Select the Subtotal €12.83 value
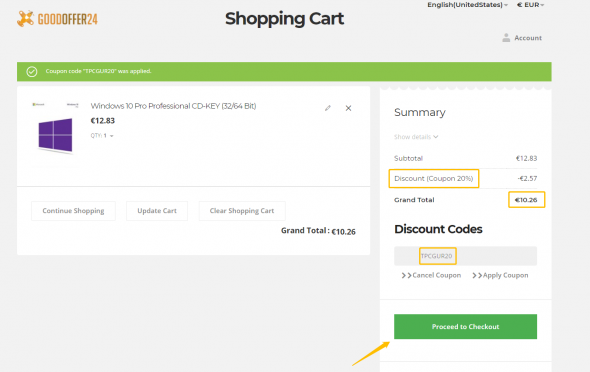Viewport: 590px width, 372px height. click(526, 158)
